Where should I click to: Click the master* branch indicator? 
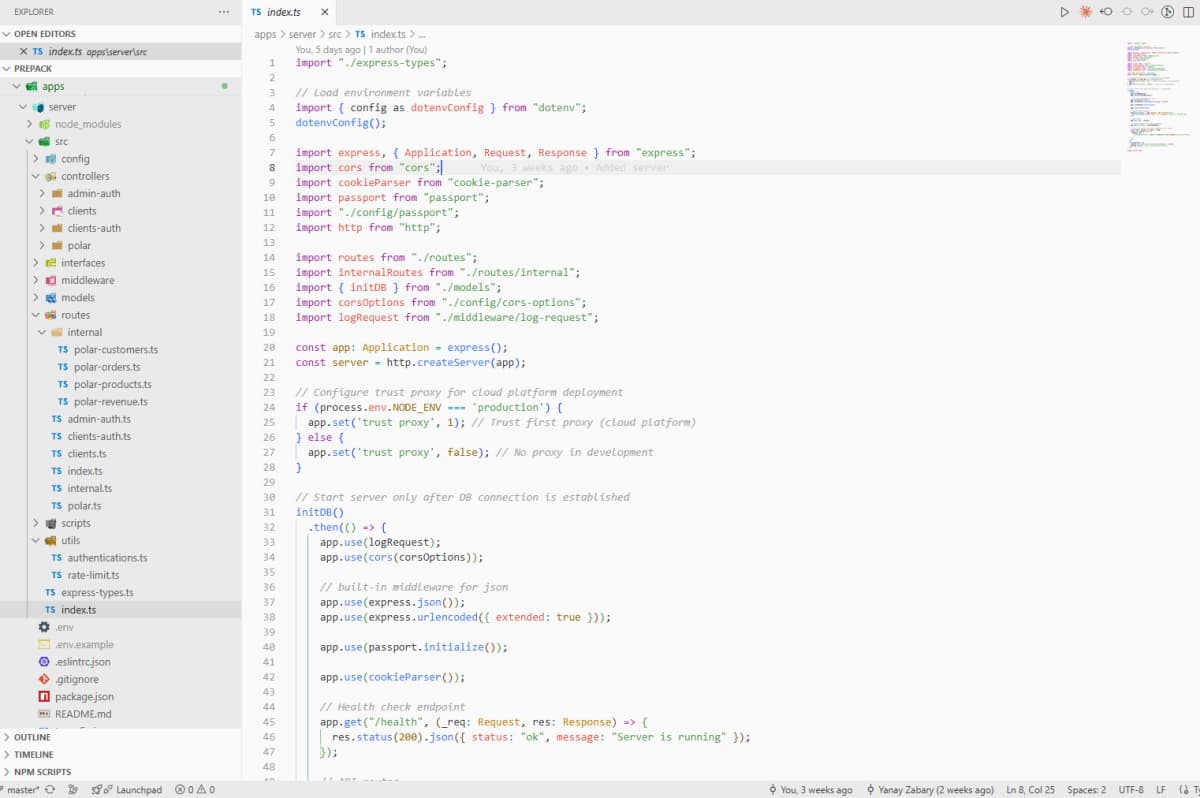[x=22, y=789]
